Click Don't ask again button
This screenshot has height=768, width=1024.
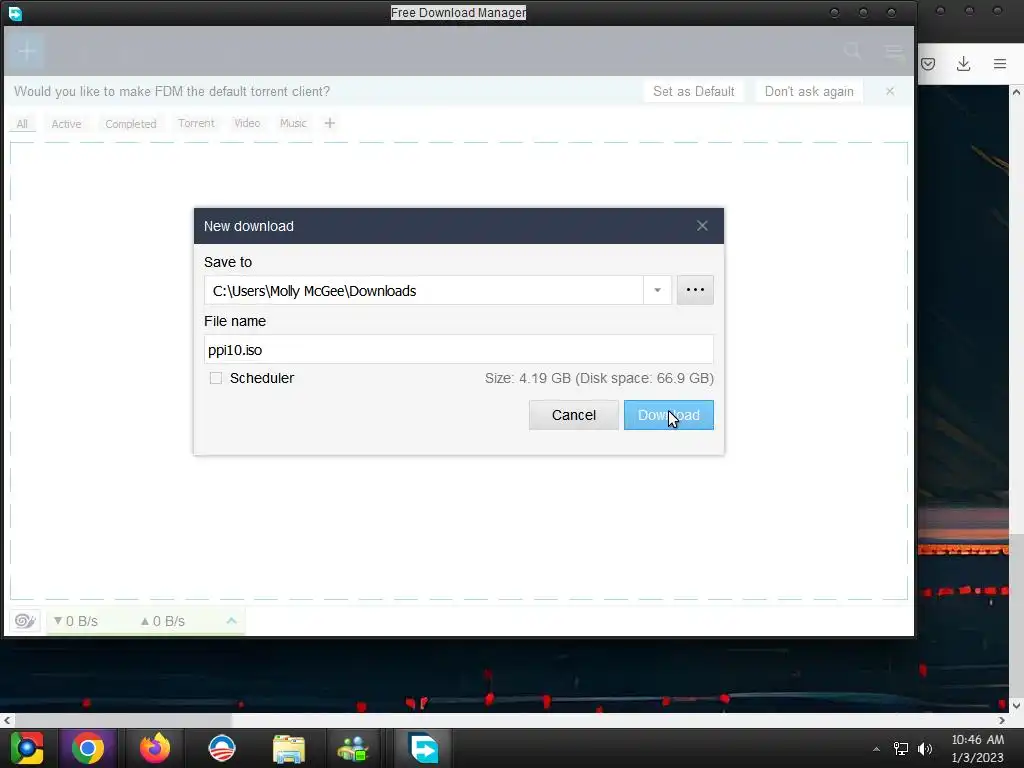(x=808, y=91)
